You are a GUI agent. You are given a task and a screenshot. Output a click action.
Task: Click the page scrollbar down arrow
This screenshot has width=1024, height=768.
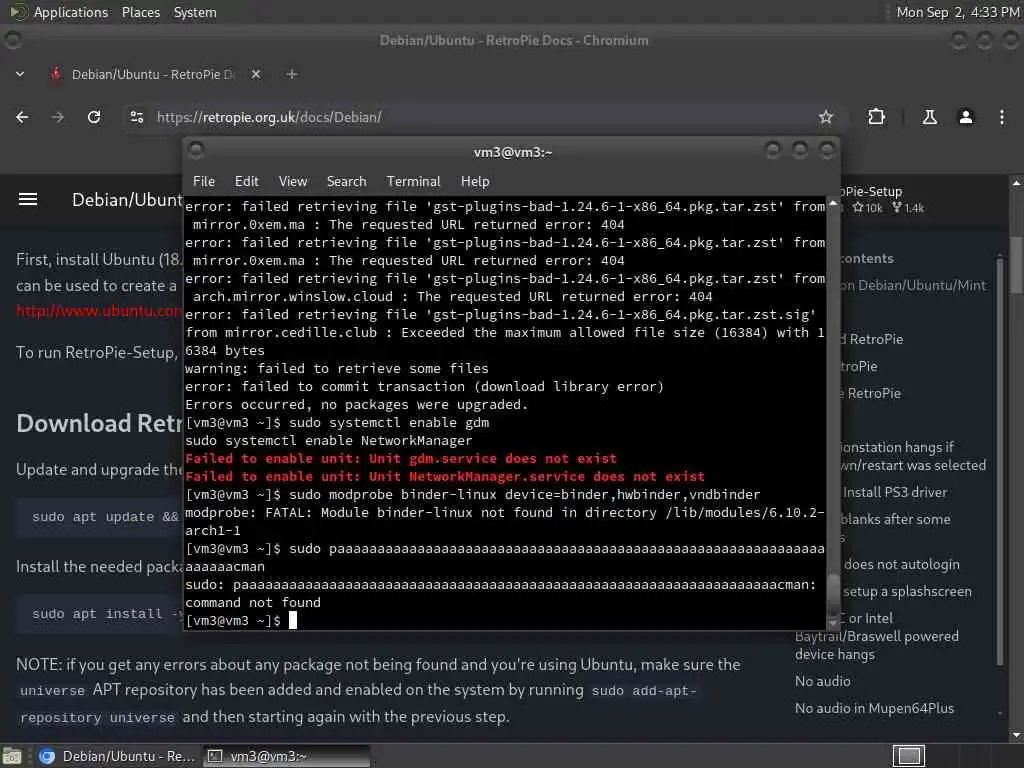pyautogui.click(x=1016, y=735)
